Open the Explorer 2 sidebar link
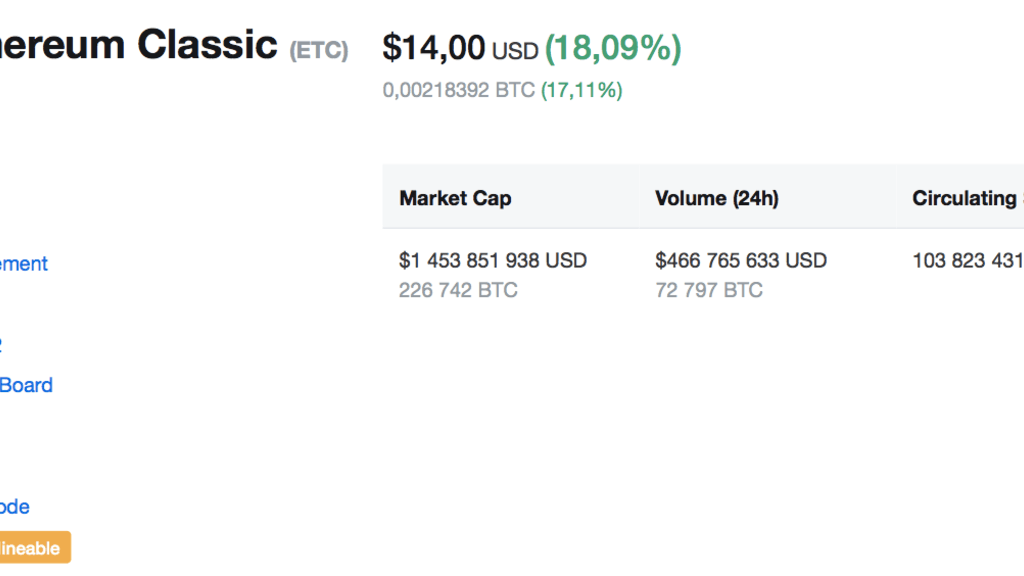 (x=2, y=345)
